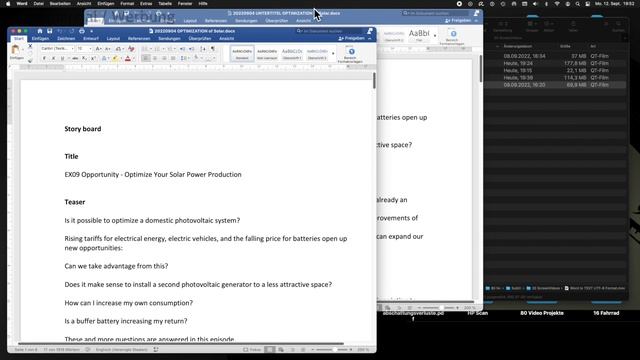
Task: Select the 177,8 MB file row in Finder
Action: (555, 63)
